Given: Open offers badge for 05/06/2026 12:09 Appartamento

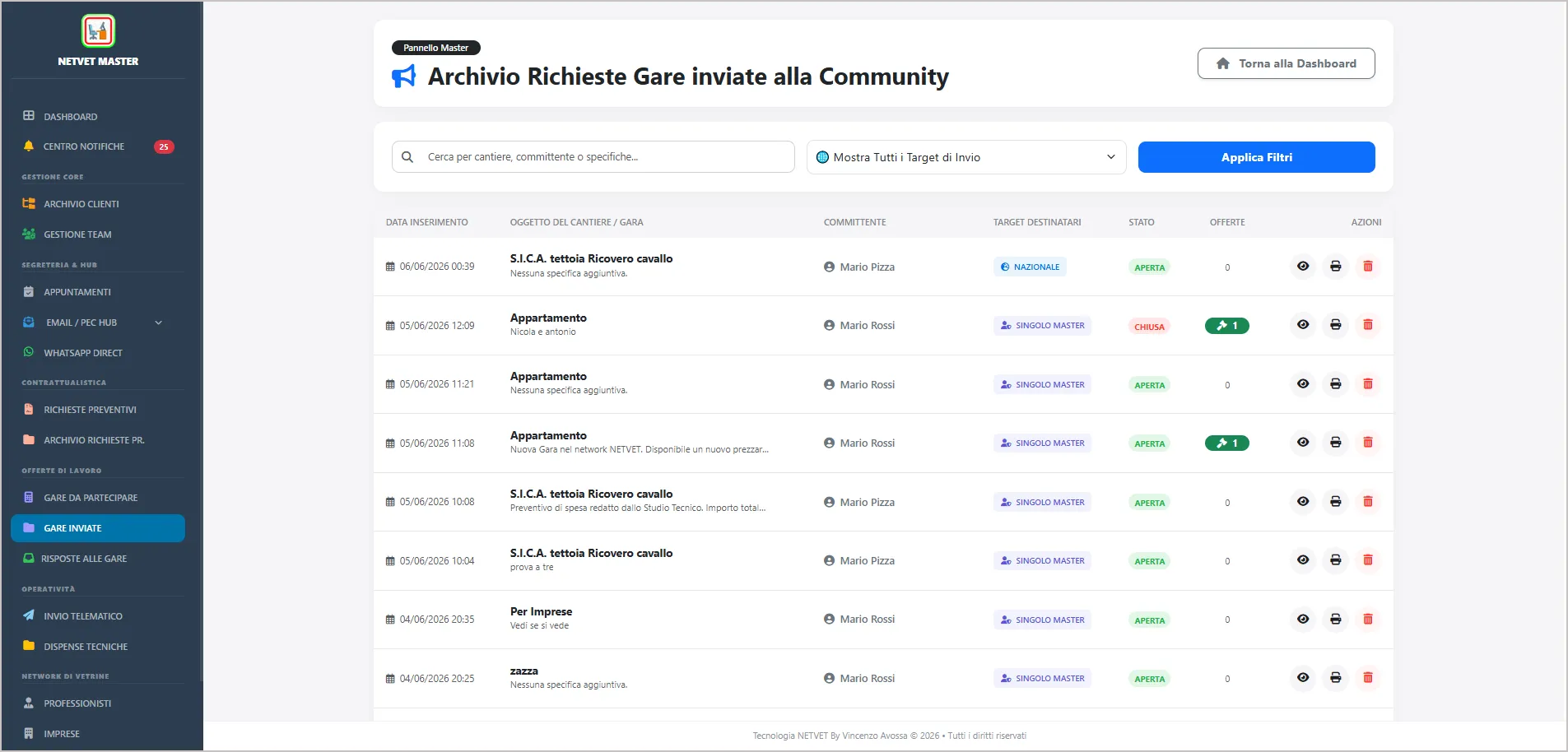Looking at the screenshot, I should tap(1227, 326).
